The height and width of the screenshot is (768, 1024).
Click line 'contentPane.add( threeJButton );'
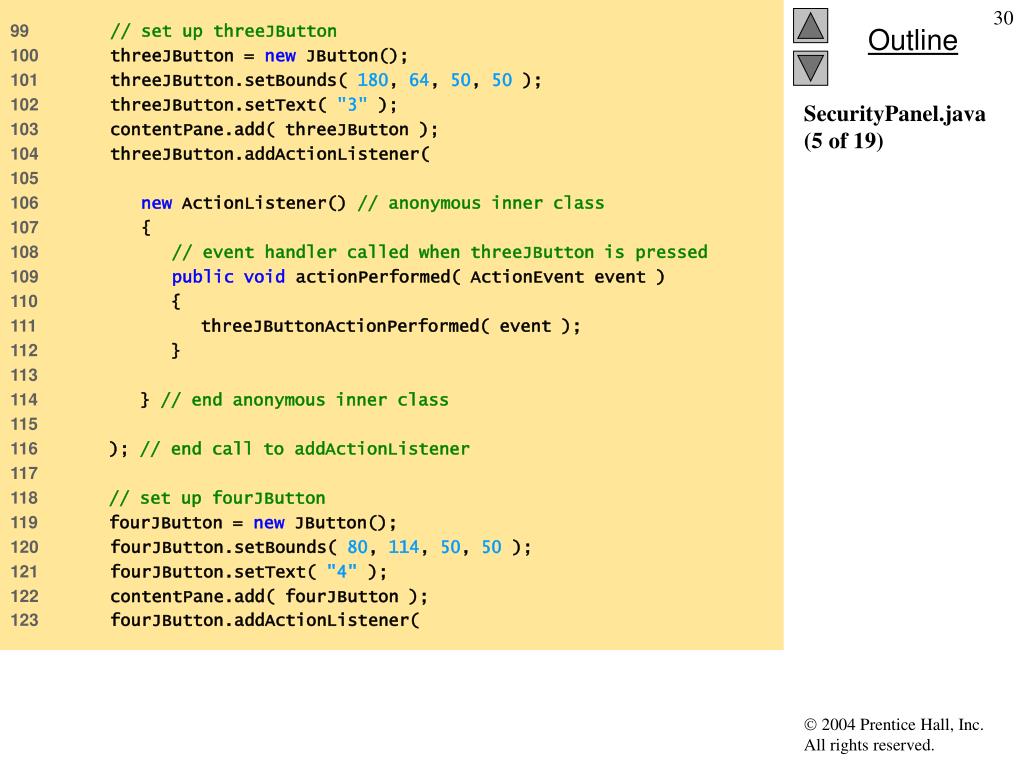point(274,130)
